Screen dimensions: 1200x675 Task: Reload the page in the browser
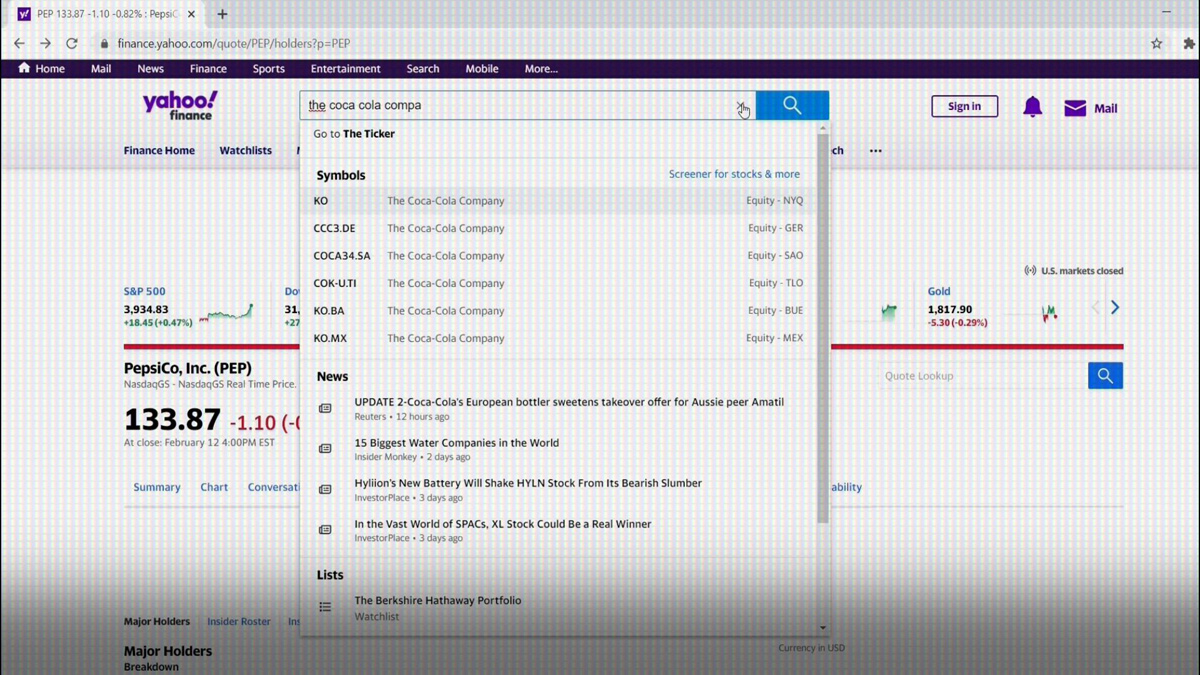click(x=72, y=44)
